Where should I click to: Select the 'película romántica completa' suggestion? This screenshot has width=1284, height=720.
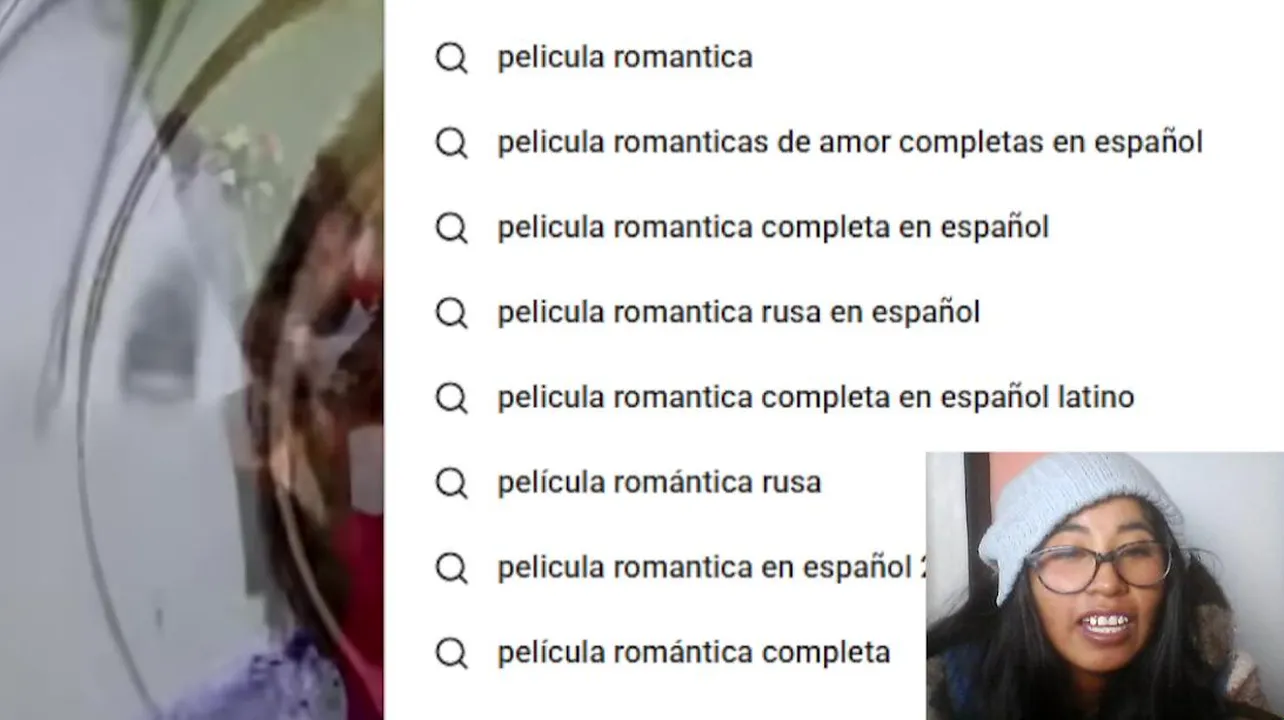coord(694,652)
